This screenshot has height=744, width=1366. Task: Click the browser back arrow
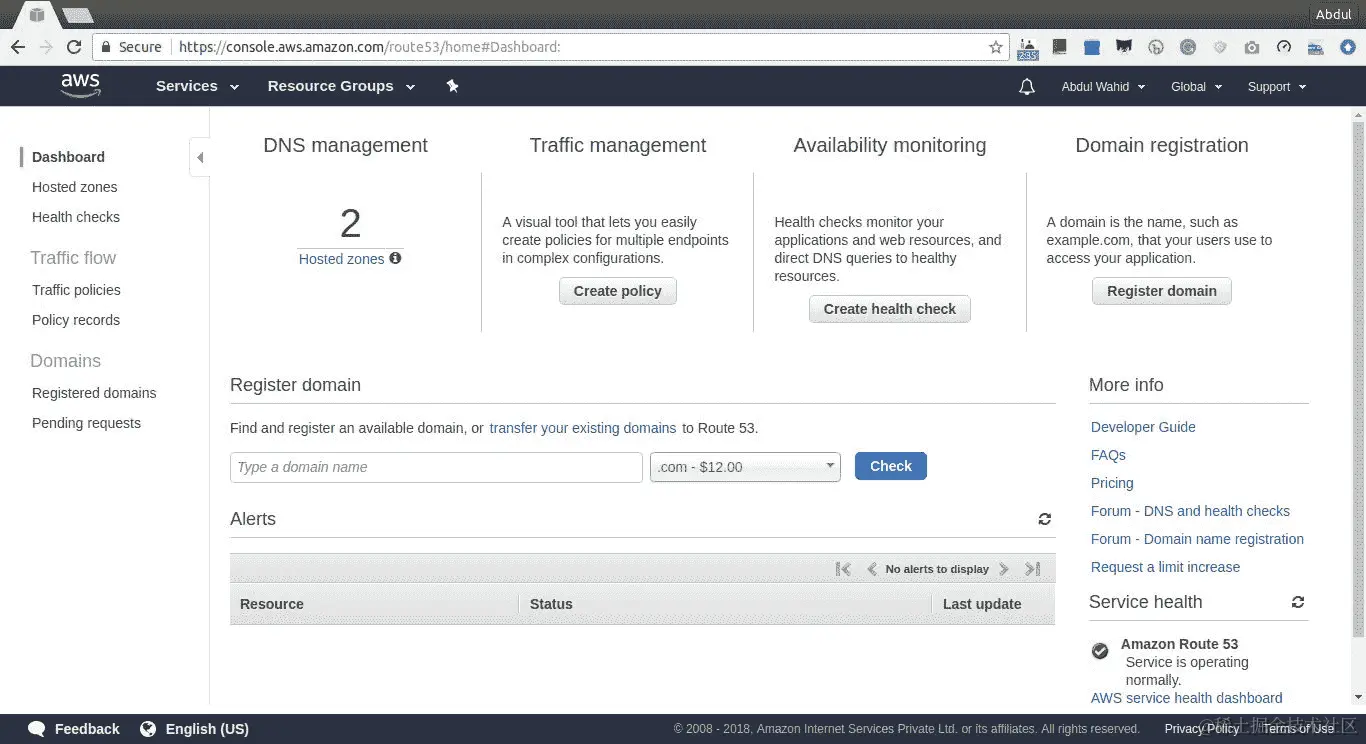point(18,47)
